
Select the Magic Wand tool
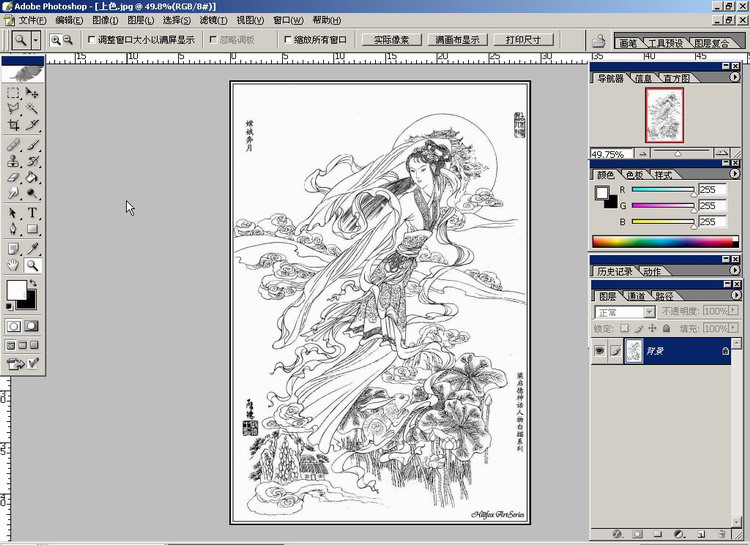click(x=32, y=109)
